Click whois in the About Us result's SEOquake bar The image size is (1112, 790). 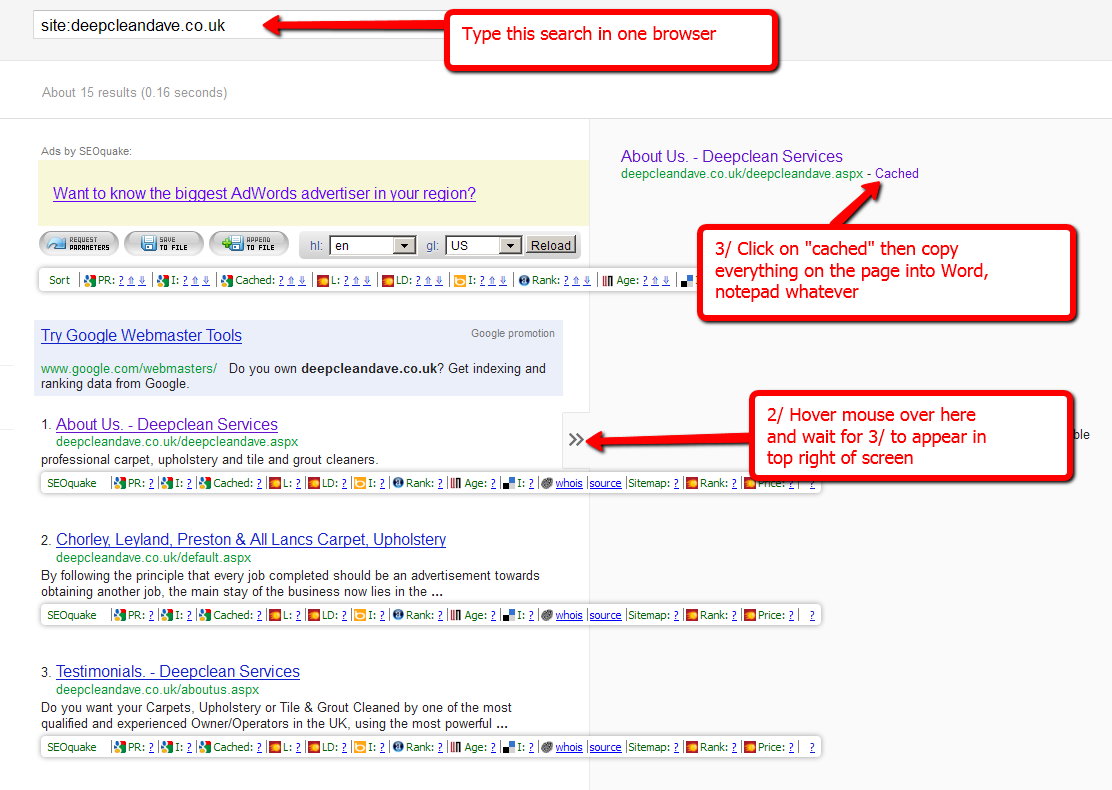569,484
